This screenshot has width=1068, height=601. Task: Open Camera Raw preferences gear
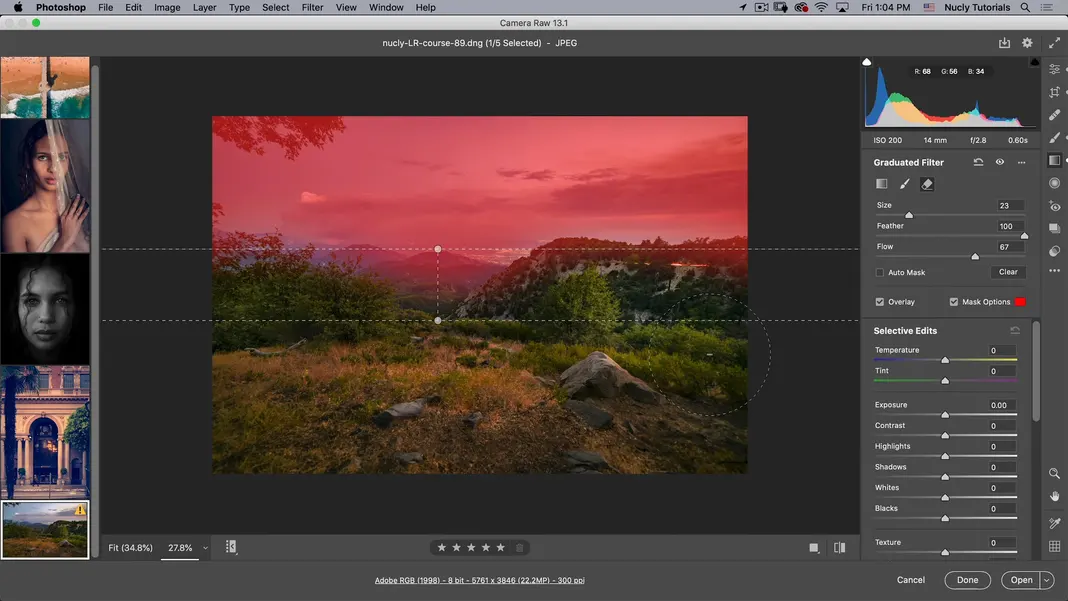1027,43
